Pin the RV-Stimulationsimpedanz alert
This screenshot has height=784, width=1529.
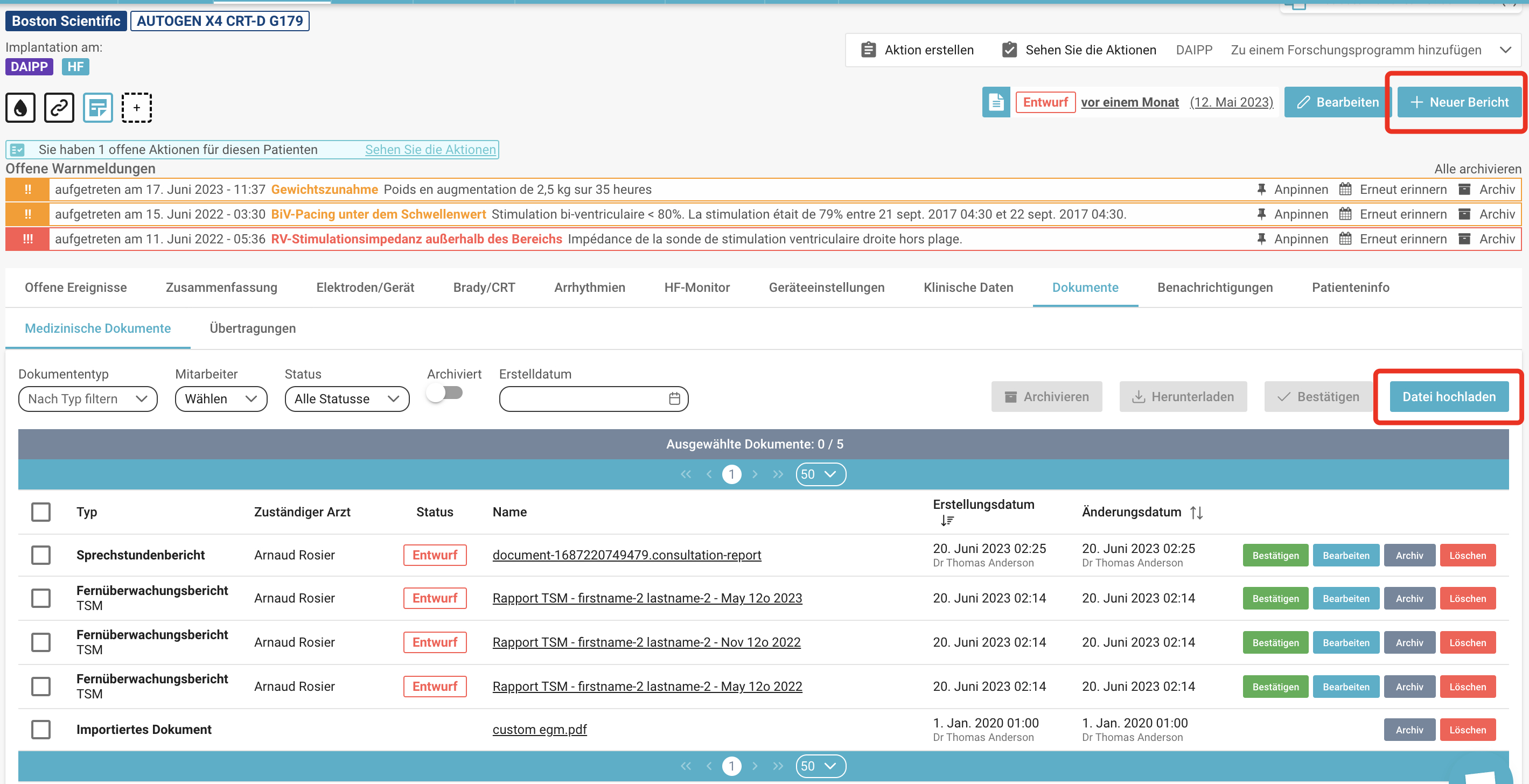click(1261, 239)
